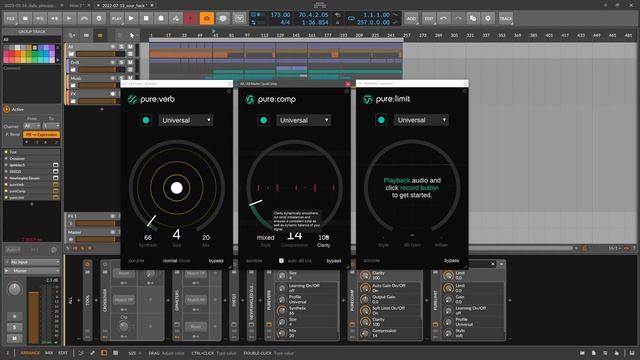Open the ADD menu
The image size is (640, 360).
tap(411, 18)
